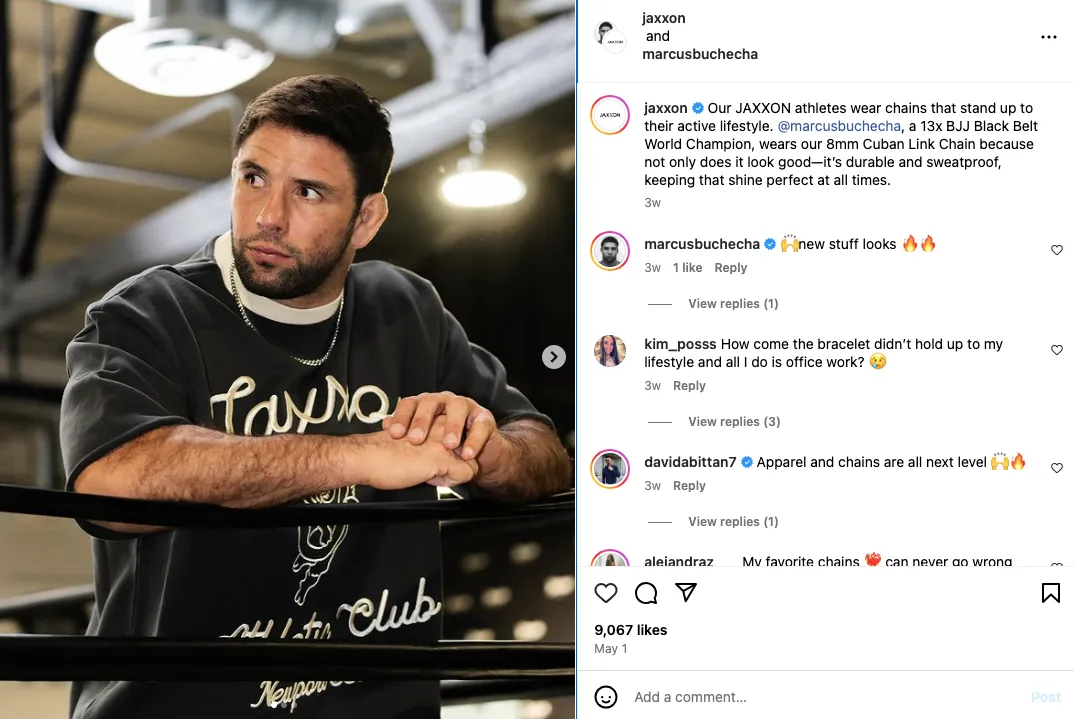Like davidabittan7's comment
The height and width of the screenshot is (719, 1074).
[x=1056, y=468]
